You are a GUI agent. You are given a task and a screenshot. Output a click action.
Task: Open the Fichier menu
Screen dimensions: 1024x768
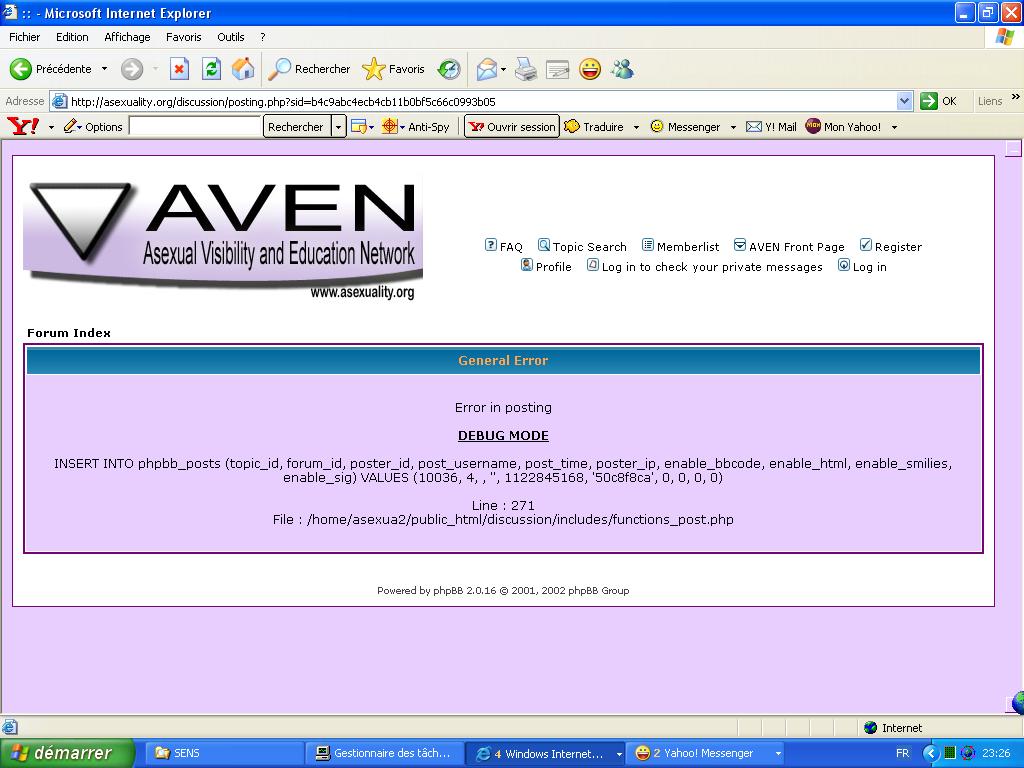(24, 37)
